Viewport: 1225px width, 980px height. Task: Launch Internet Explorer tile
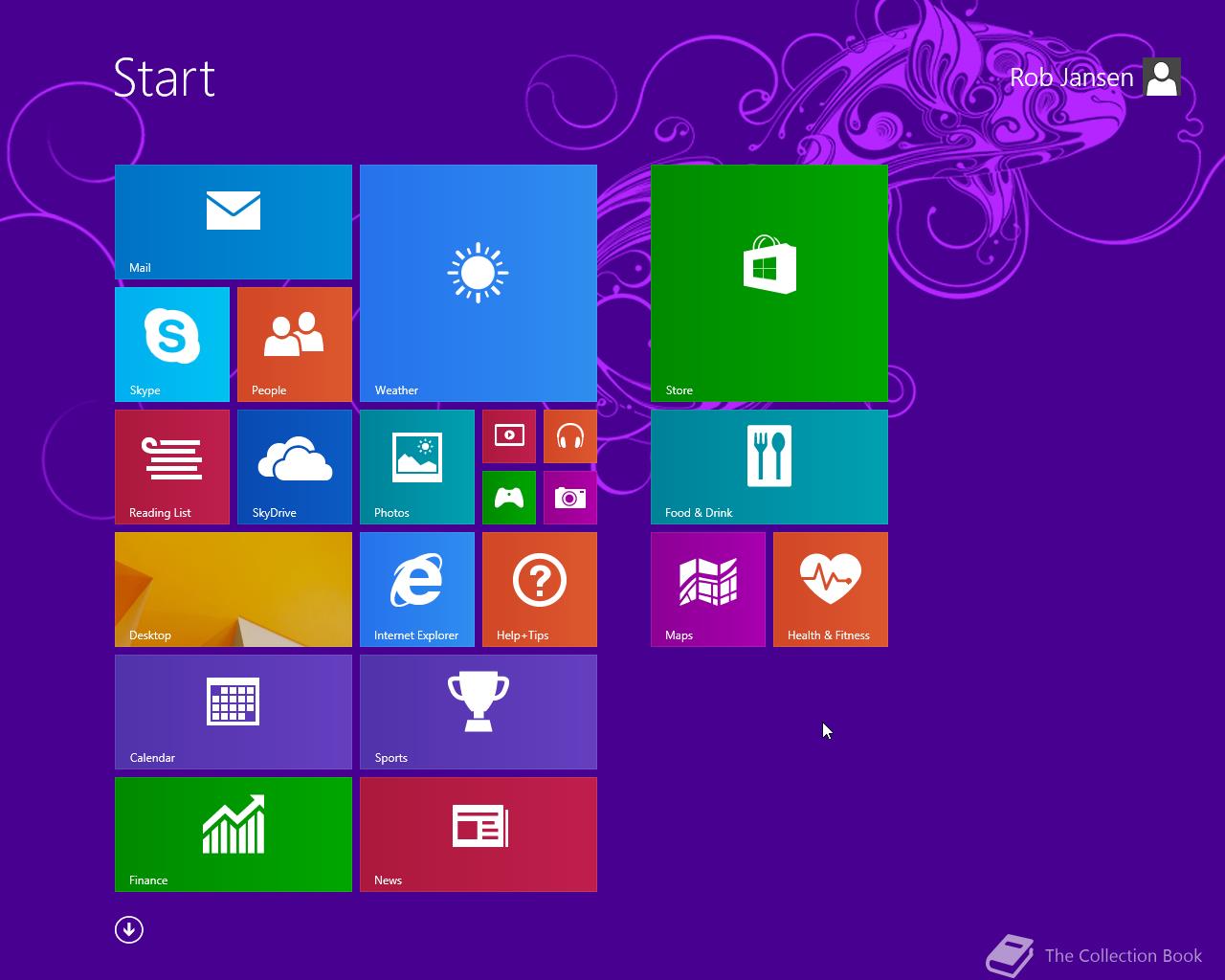point(417,590)
